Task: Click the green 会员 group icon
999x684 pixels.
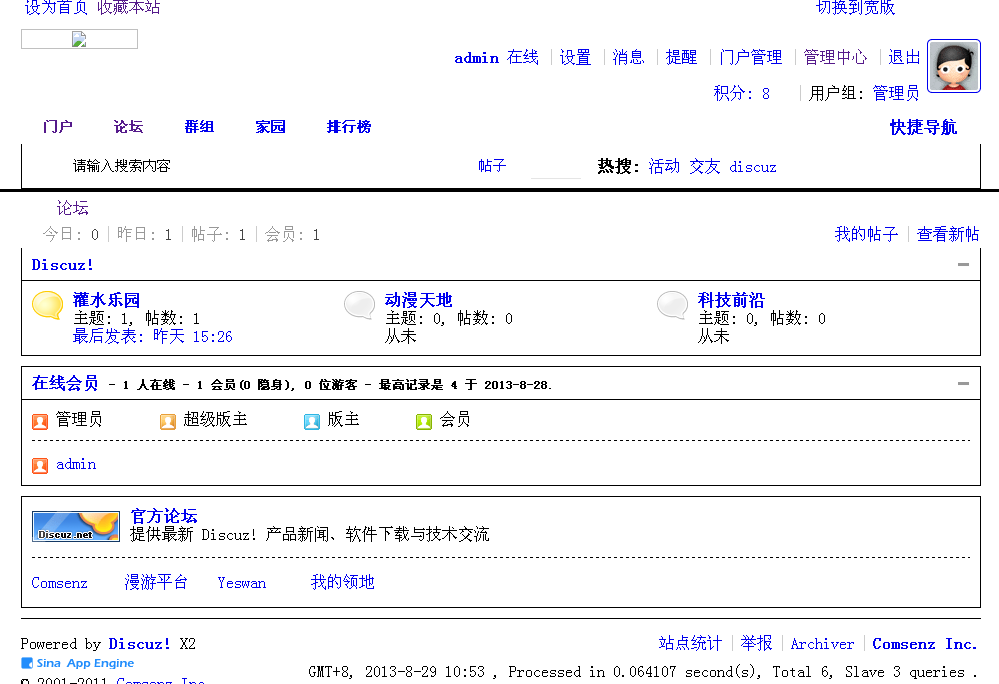Action: [x=423, y=421]
